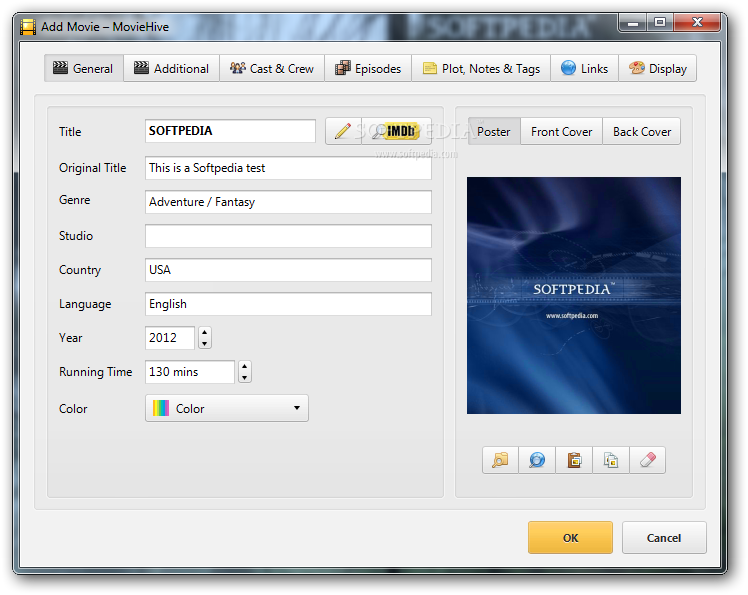Go to the Episodes tab
This screenshot has width=748, height=595.
click(x=368, y=68)
